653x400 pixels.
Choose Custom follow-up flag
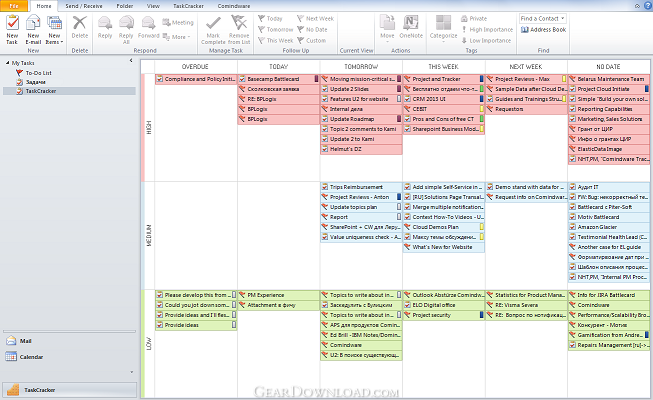pyautogui.click(x=311, y=40)
